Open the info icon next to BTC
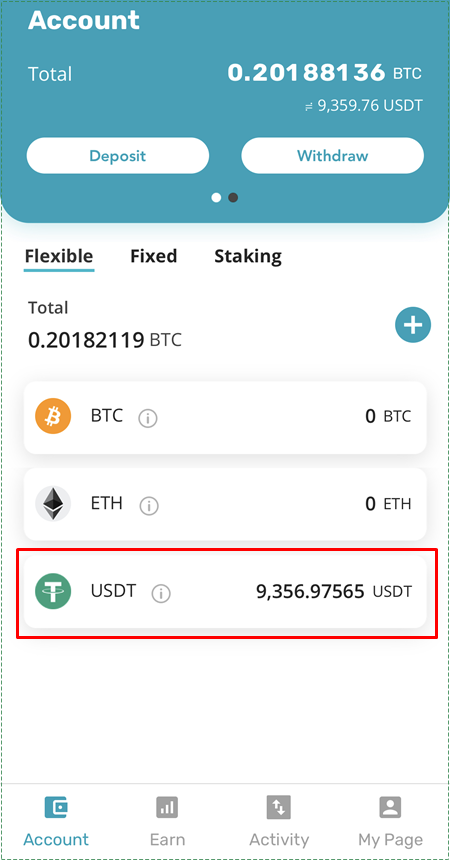 coord(148,419)
